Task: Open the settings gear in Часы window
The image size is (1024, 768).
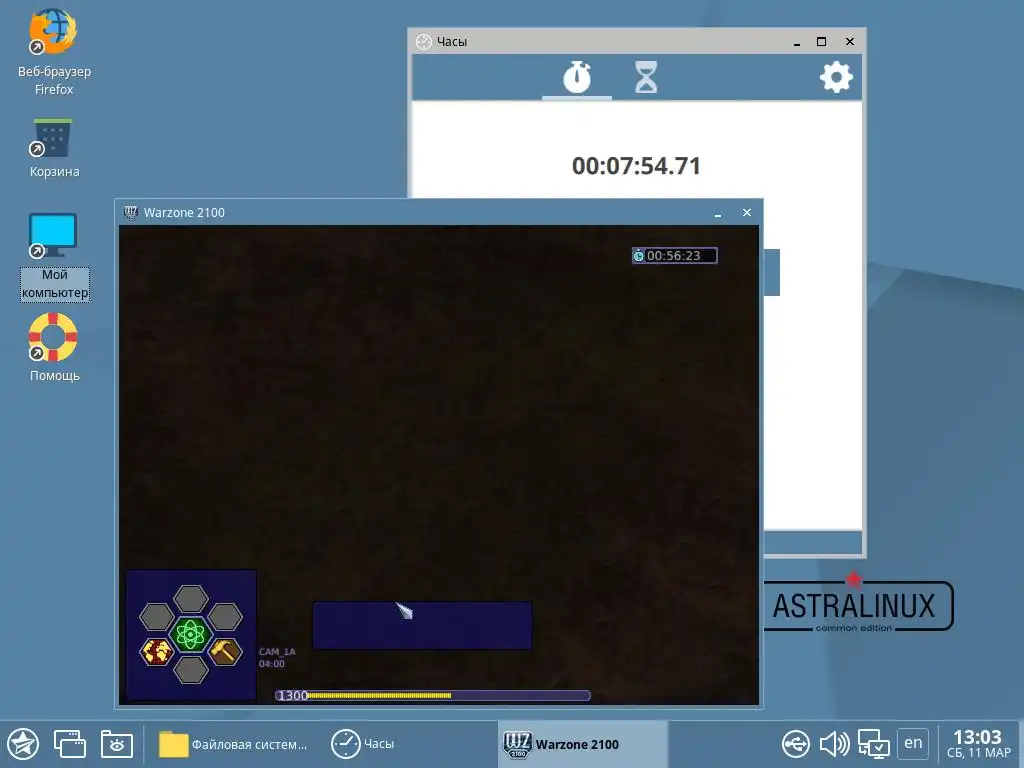Action: [836, 78]
